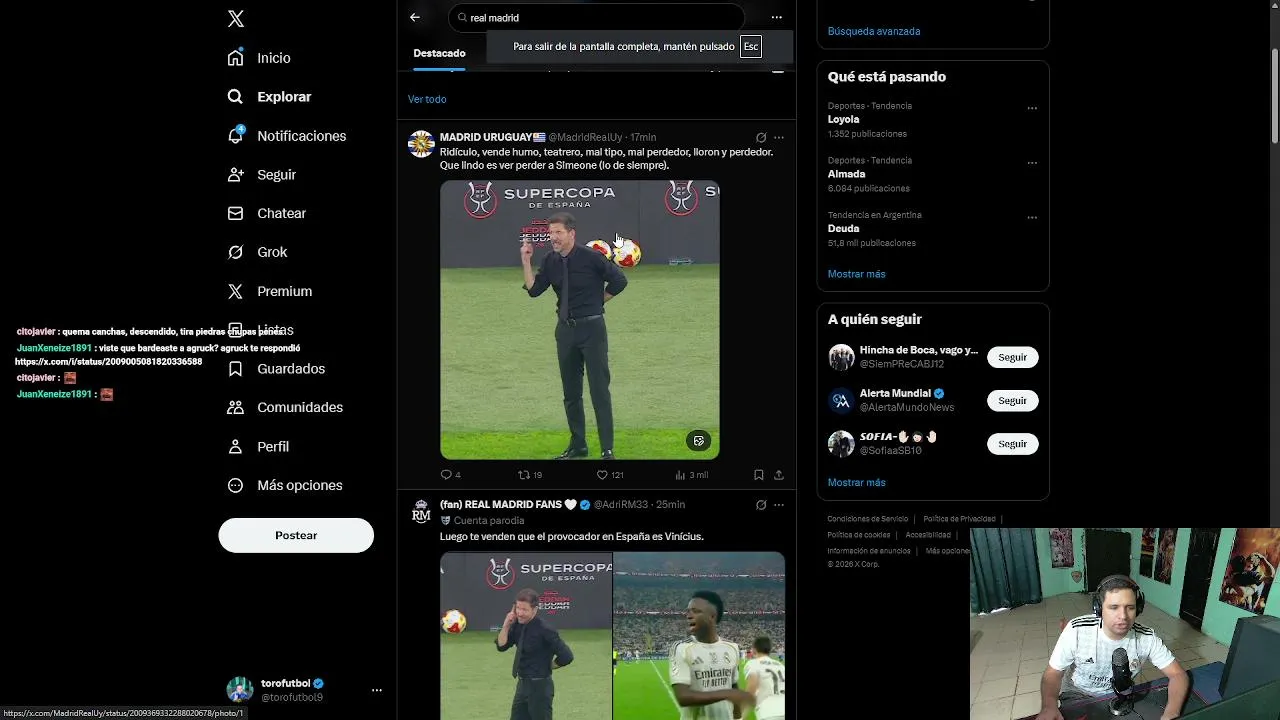Open the Búsqueda avanzada link
The width and height of the screenshot is (1280, 720).
point(874,31)
